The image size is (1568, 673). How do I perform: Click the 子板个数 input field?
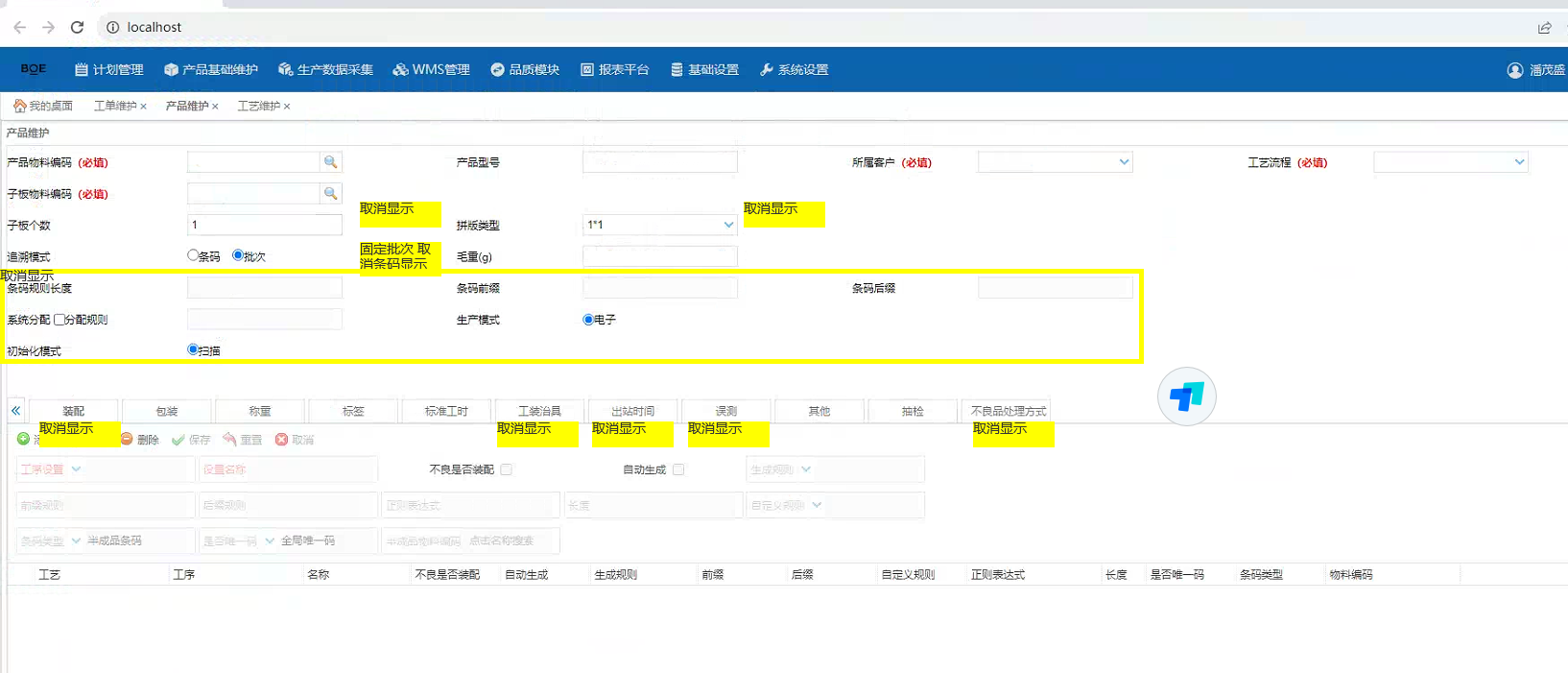[x=264, y=225]
